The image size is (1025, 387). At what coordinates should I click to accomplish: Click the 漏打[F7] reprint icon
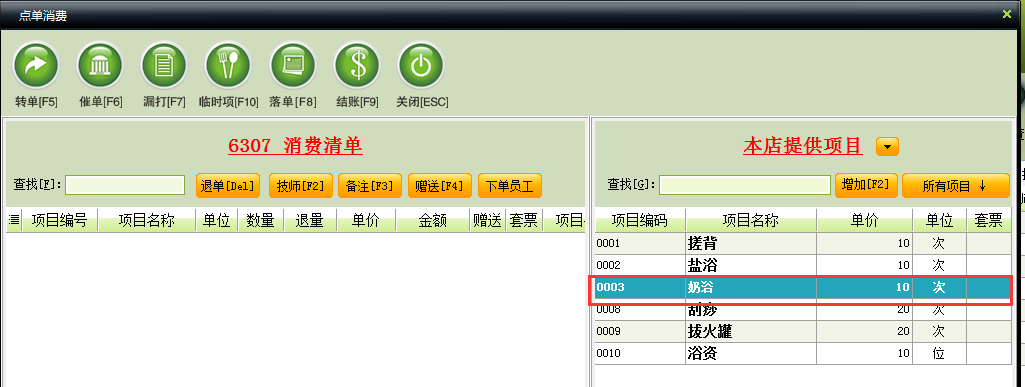[x=164, y=65]
